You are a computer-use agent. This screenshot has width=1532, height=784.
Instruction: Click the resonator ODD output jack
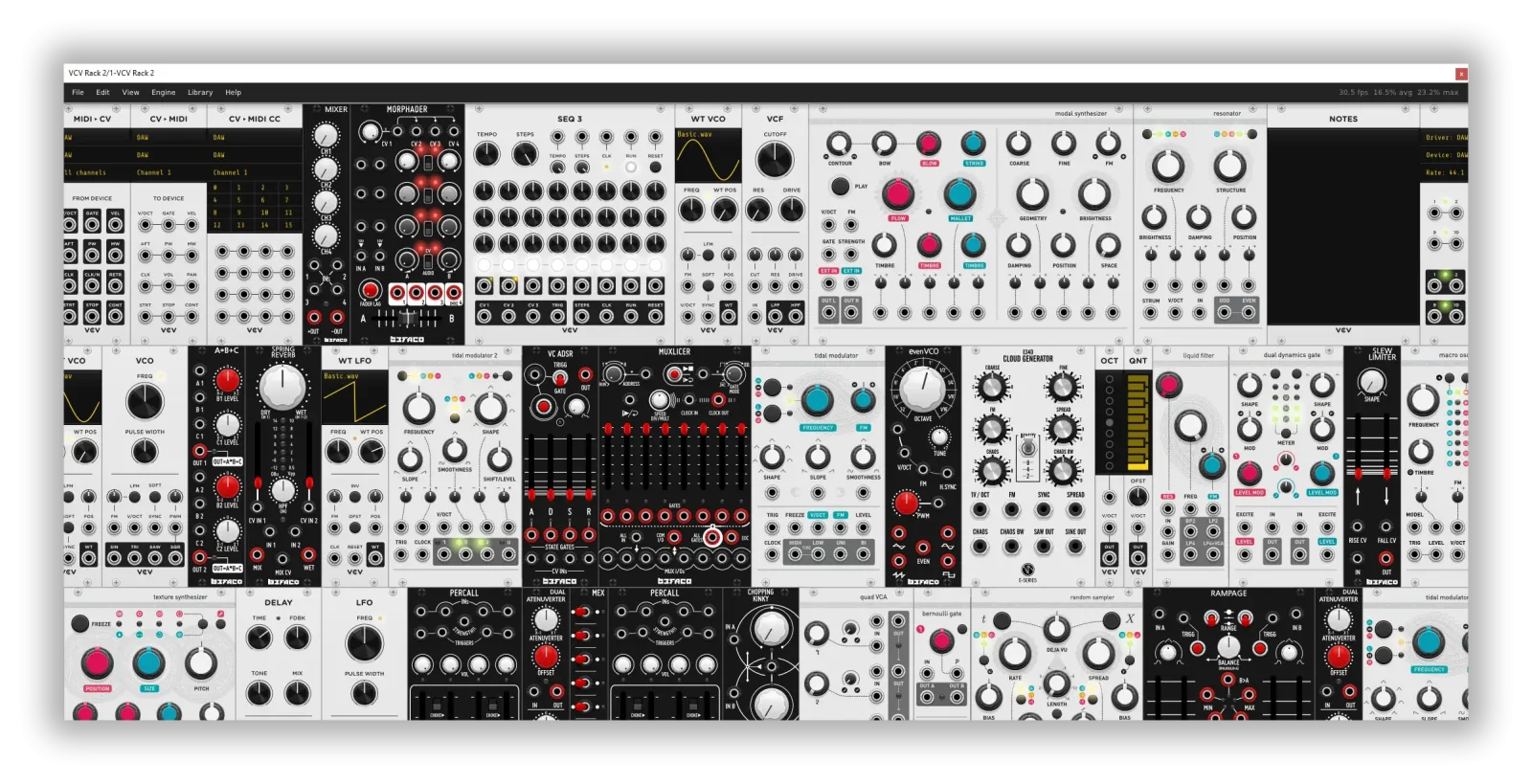(x=1224, y=312)
